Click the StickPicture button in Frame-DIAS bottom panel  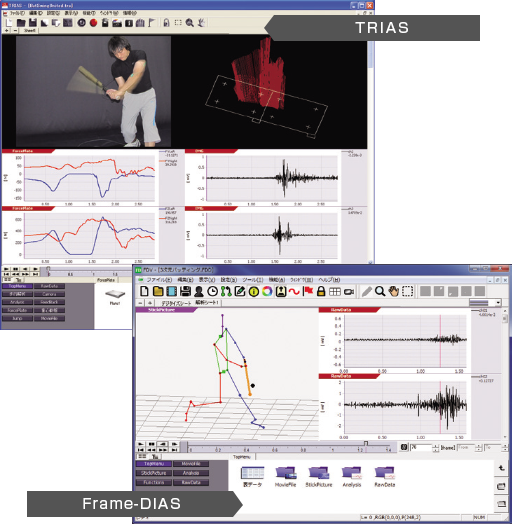click(x=154, y=473)
